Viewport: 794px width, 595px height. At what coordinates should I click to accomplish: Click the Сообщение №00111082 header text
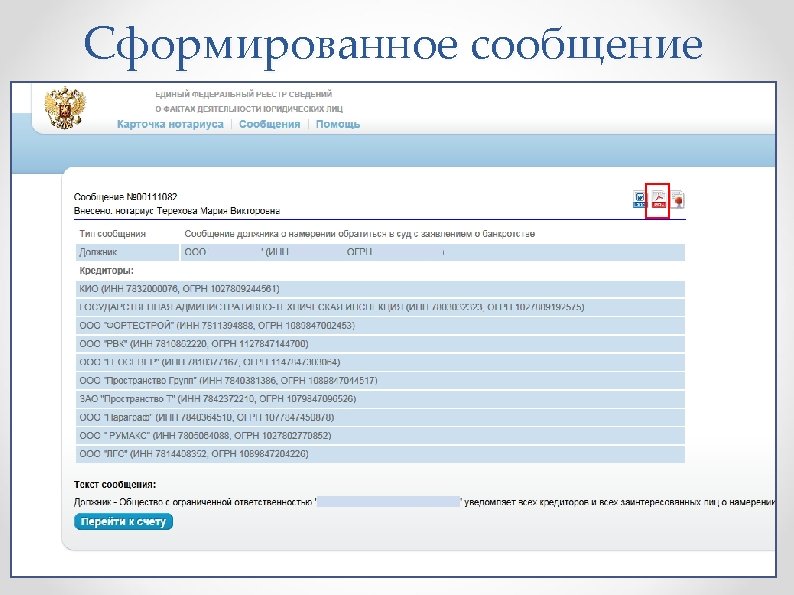[x=125, y=196]
